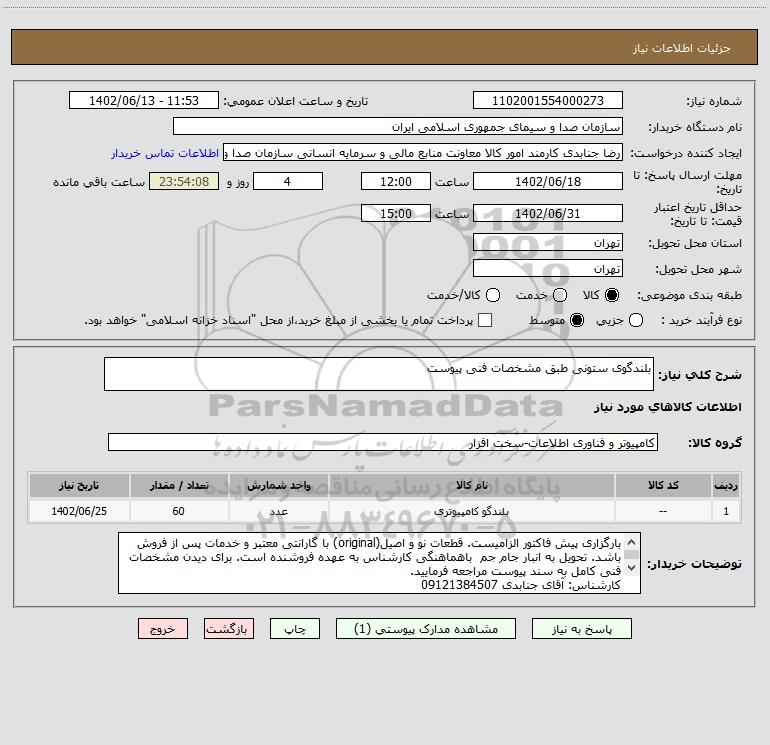This screenshot has width=770, height=745.
Task: Click the announcement date field 1402/06/13 - 11:53
Action: (144, 100)
